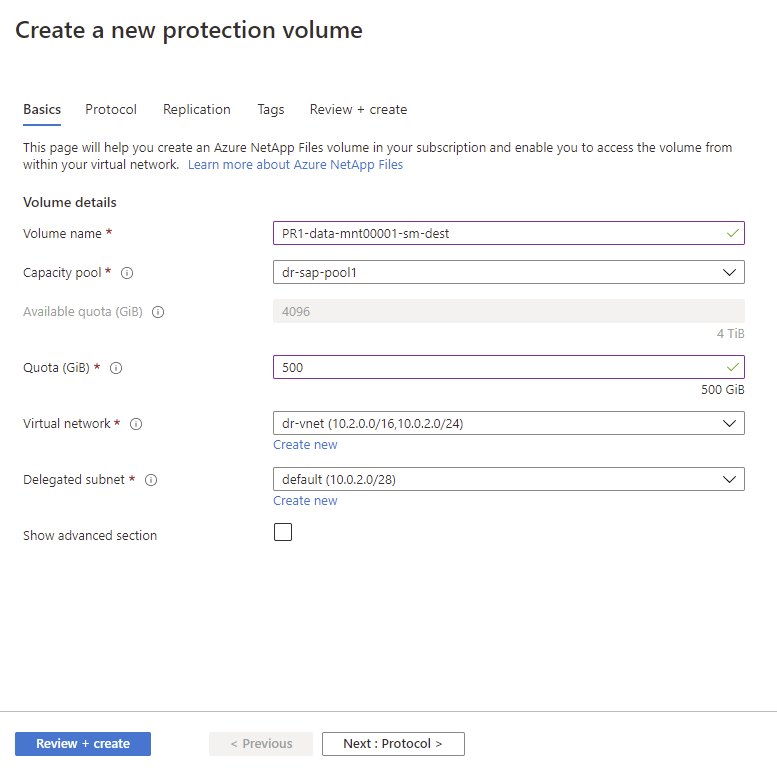
Task: Click the Next : Protocol button
Action: 393,744
